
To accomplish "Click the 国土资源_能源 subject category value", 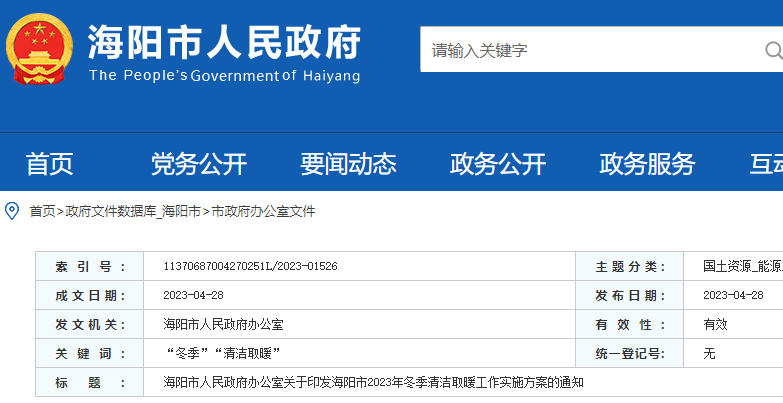I will pos(742,267).
